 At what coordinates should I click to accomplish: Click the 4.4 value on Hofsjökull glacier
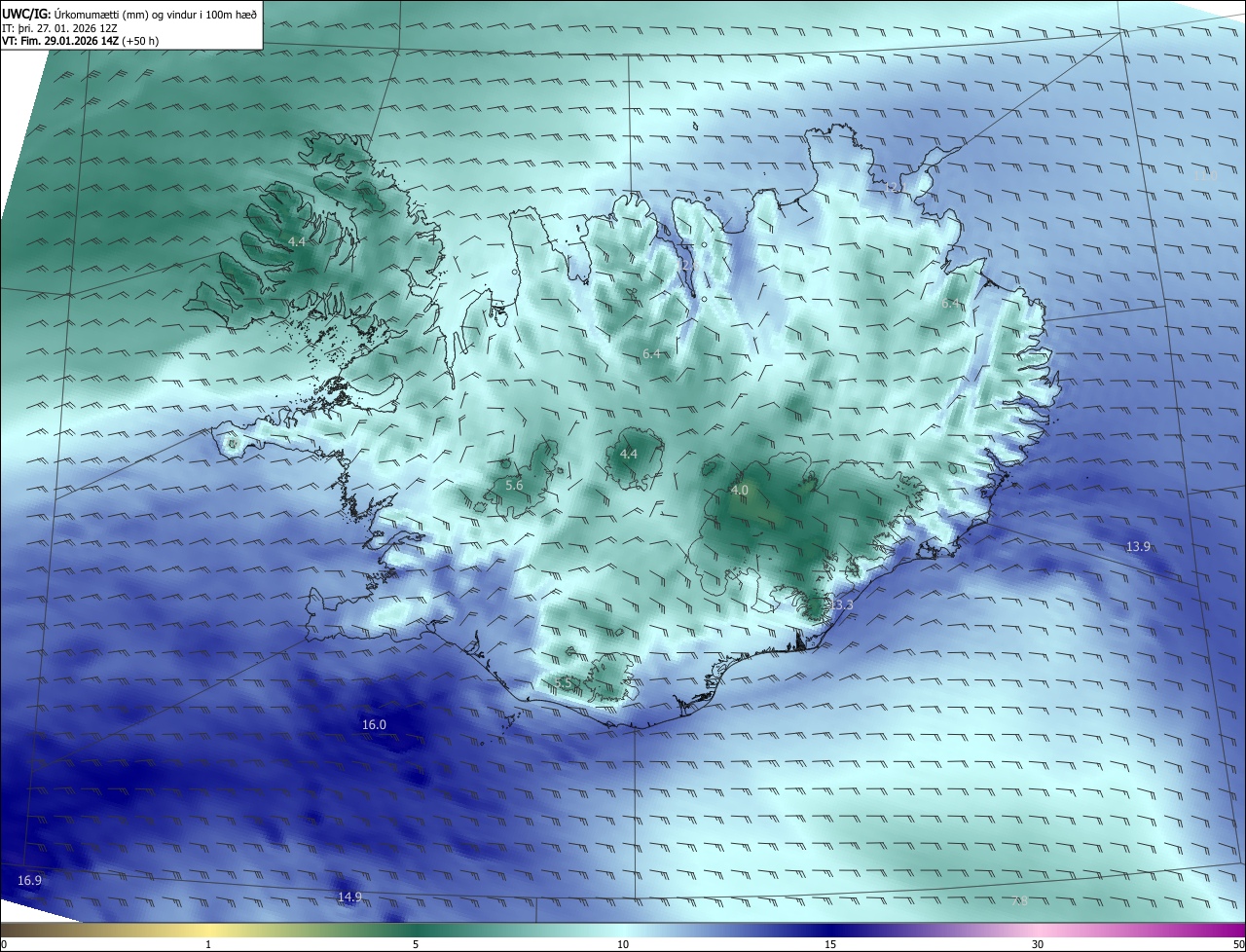tap(629, 454)
